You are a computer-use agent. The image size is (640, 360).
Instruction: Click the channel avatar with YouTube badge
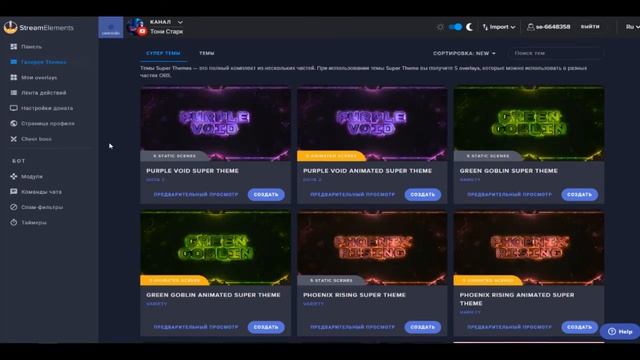coord(136,27)
